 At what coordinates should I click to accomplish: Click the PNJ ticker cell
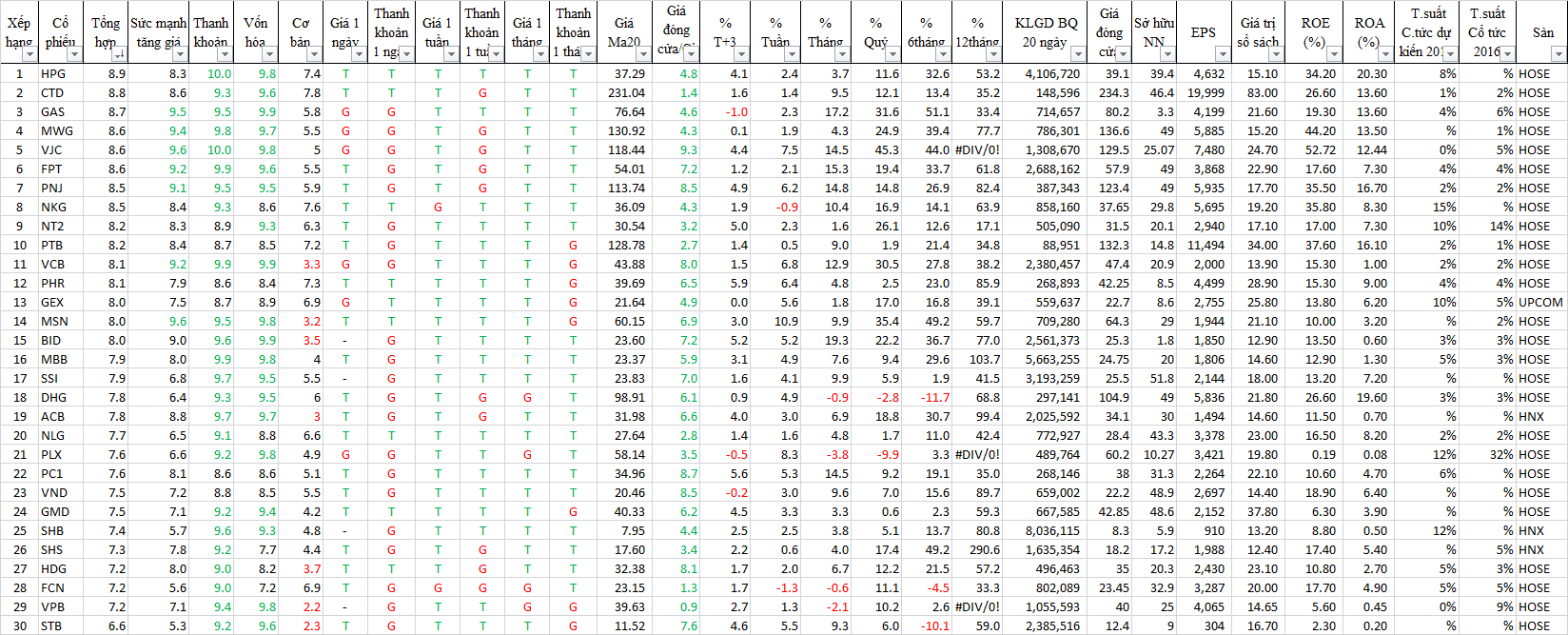61,188
